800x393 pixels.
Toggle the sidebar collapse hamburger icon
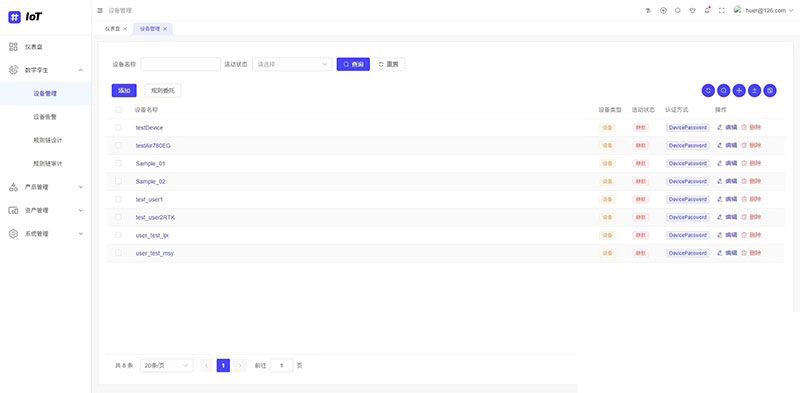[x=100, y=10]
